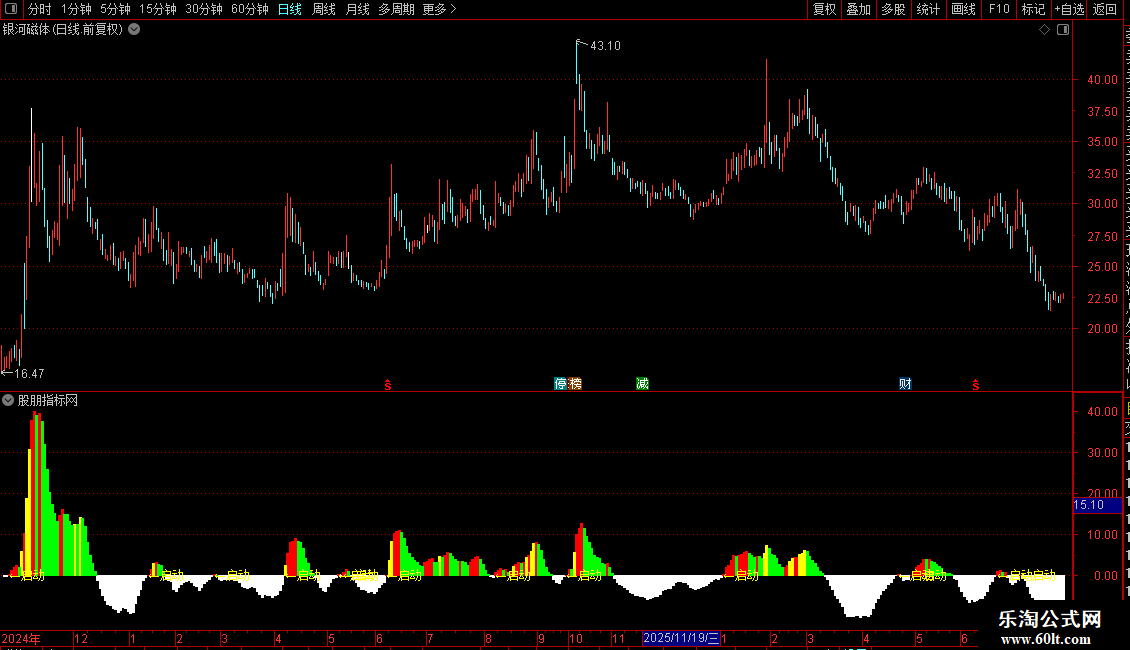Open the 画线 drawing tools

click(x=963, y=9)
